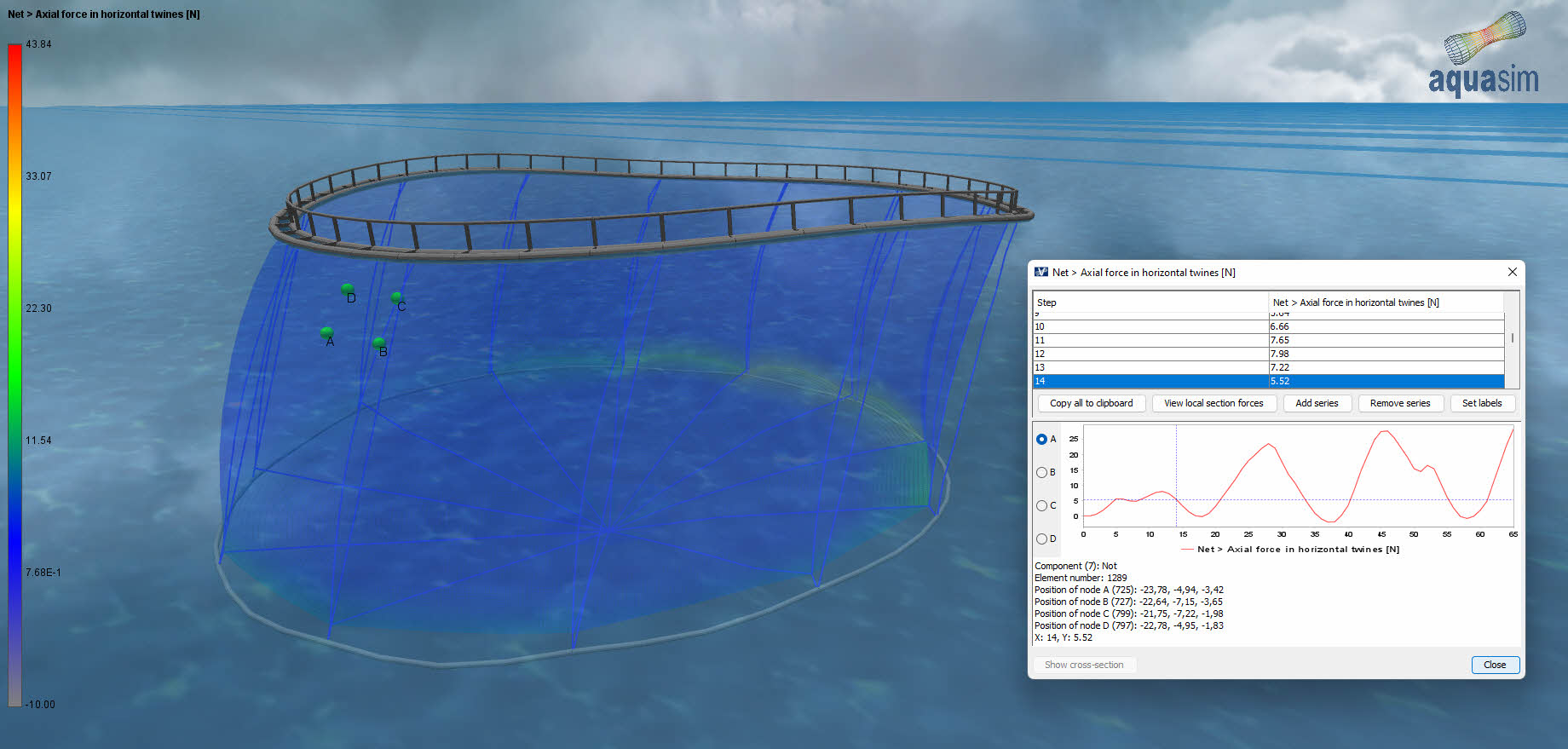This screenshot has height=749, width=1568.
Task: Click value 7.98 in table
Action: [1279, 354]
